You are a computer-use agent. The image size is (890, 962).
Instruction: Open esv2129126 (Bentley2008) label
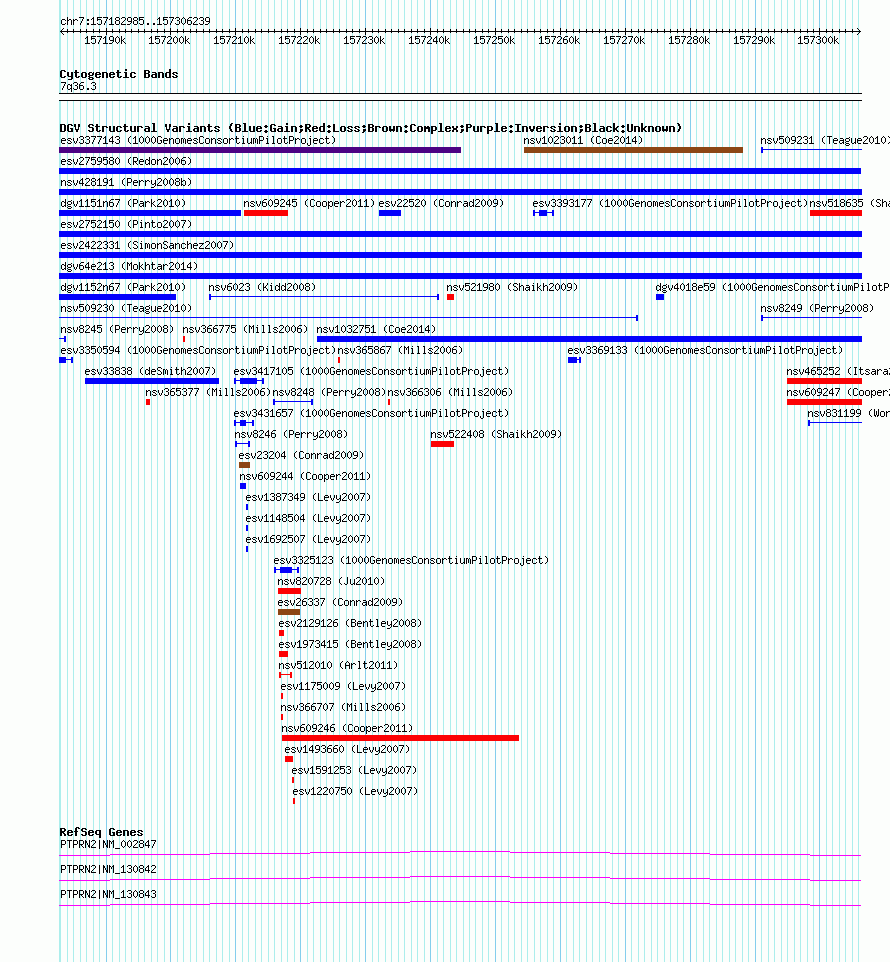point(350,623)
